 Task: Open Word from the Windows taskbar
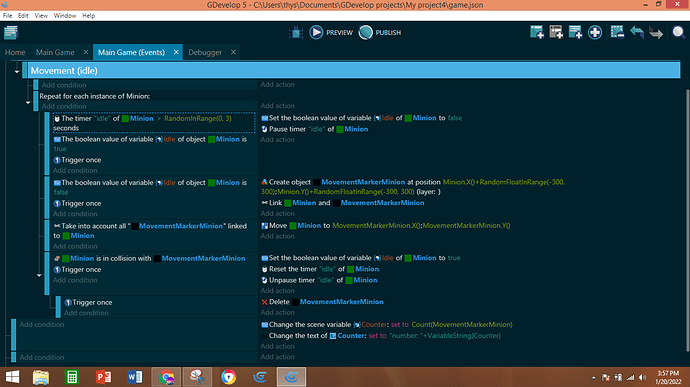point(135,377)
